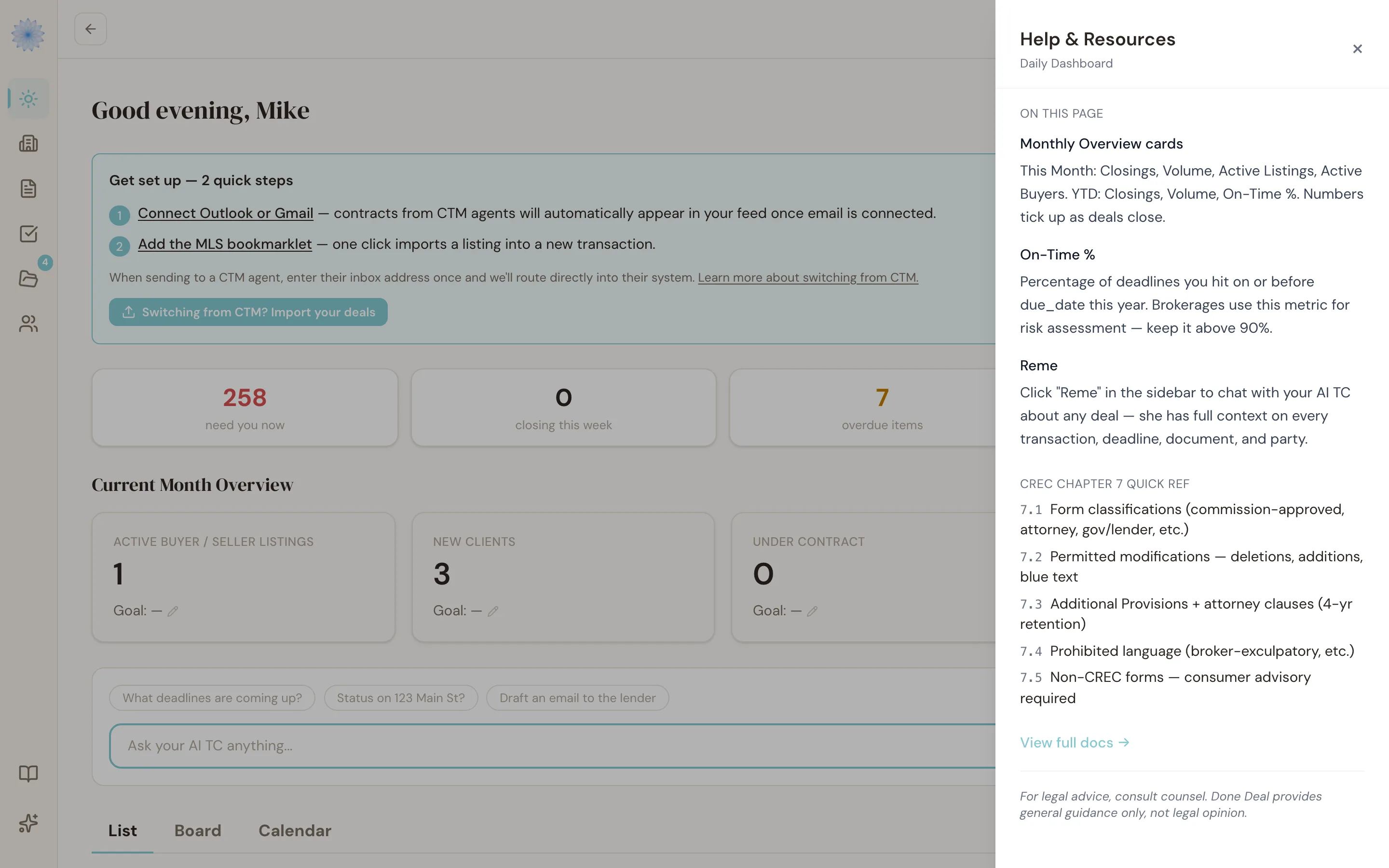
Task: Switch to the Calendar tab
Action: tap(295, 831)
